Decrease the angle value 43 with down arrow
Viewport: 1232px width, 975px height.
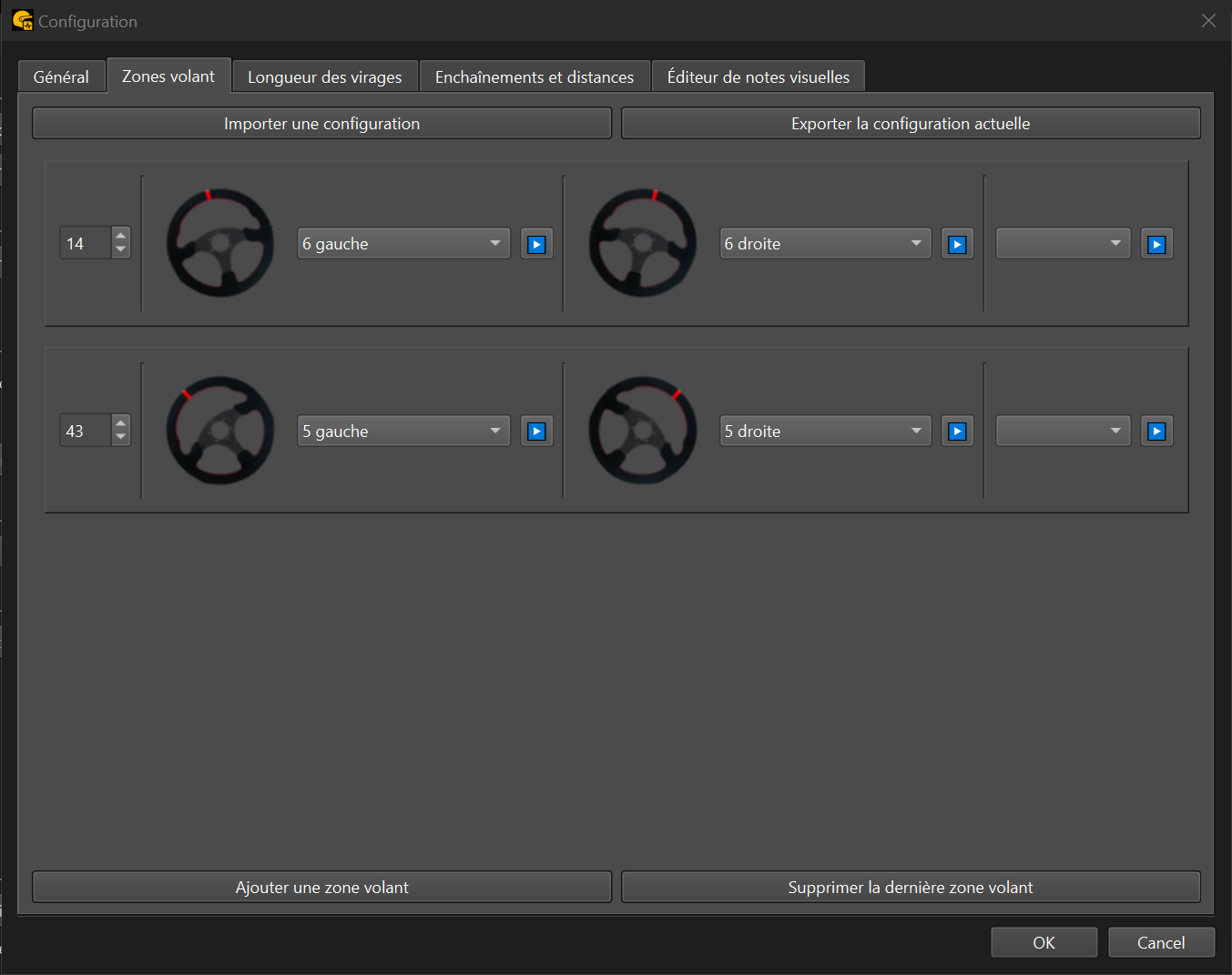(121, 438)
